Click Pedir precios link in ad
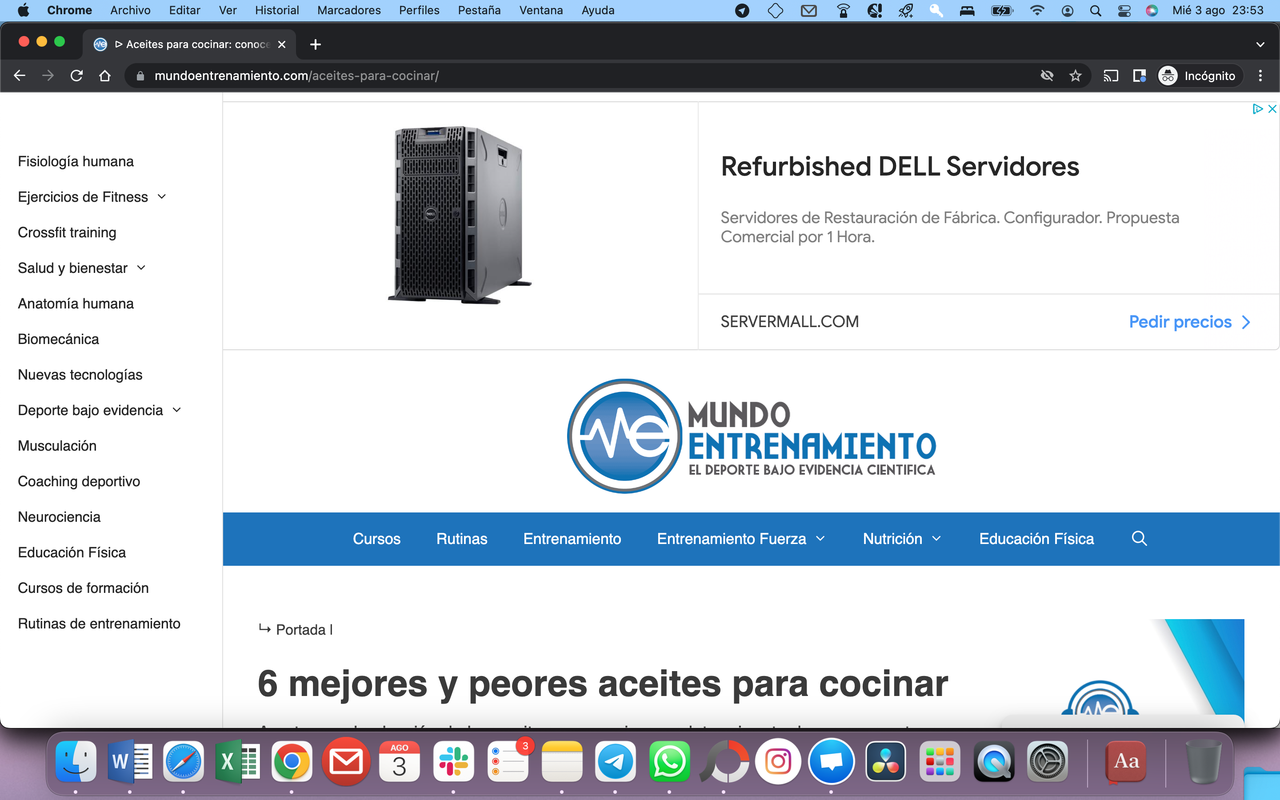The image size is (1280, 800). 1190,322
